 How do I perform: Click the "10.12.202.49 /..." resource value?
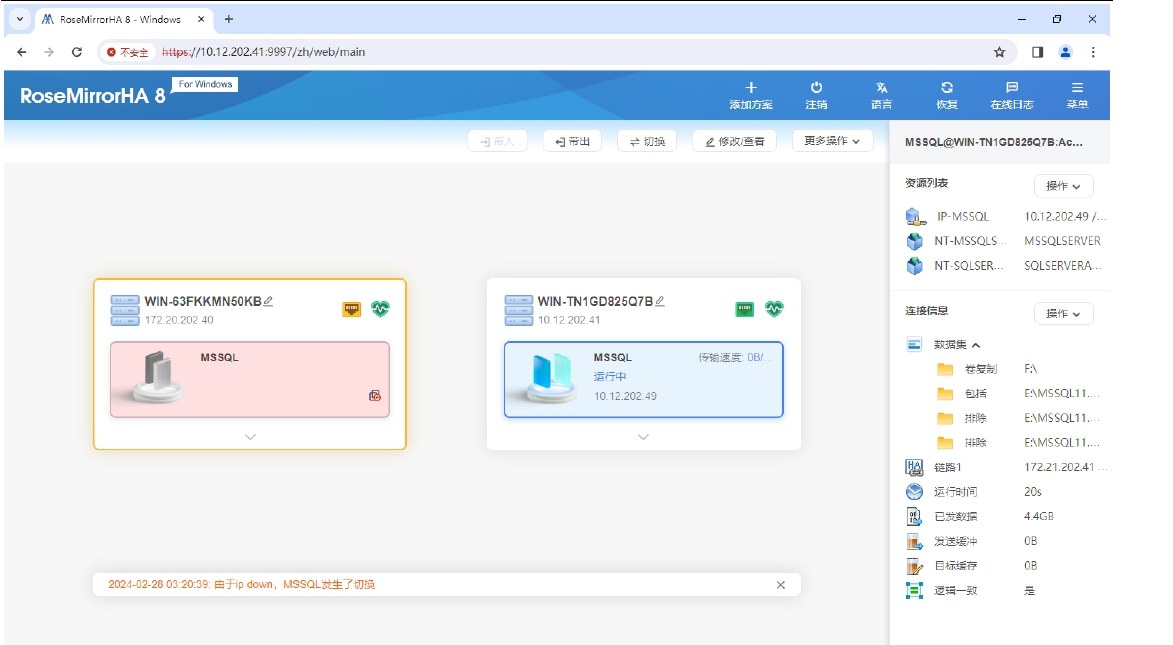pyautogui.click(x=1065, y=216)
